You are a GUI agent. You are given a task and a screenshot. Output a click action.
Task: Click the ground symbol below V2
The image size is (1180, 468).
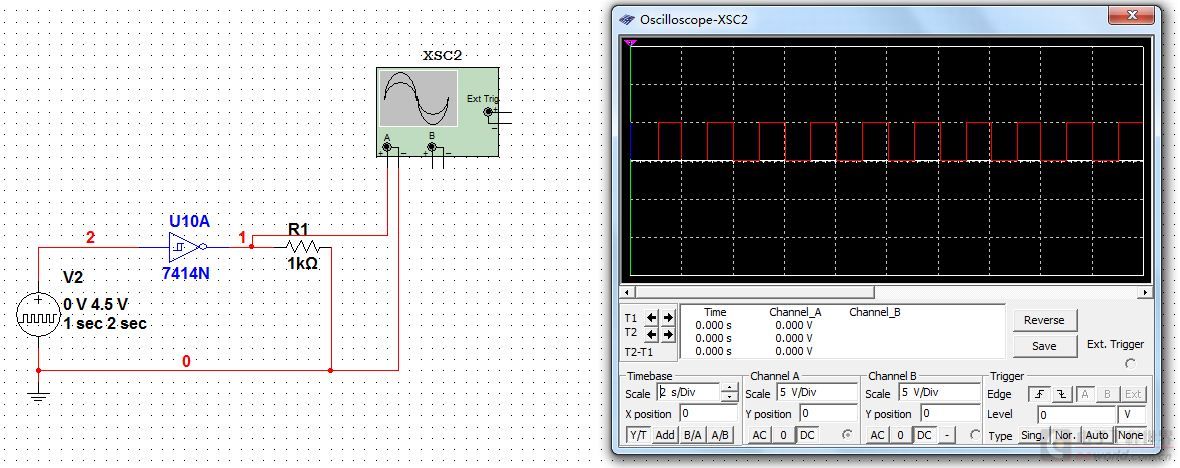pos(38,395)
